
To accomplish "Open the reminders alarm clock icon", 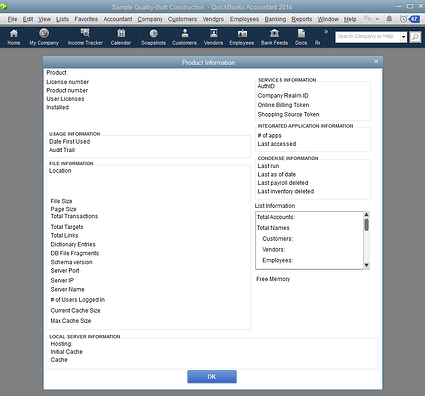I will click(403, 19).
